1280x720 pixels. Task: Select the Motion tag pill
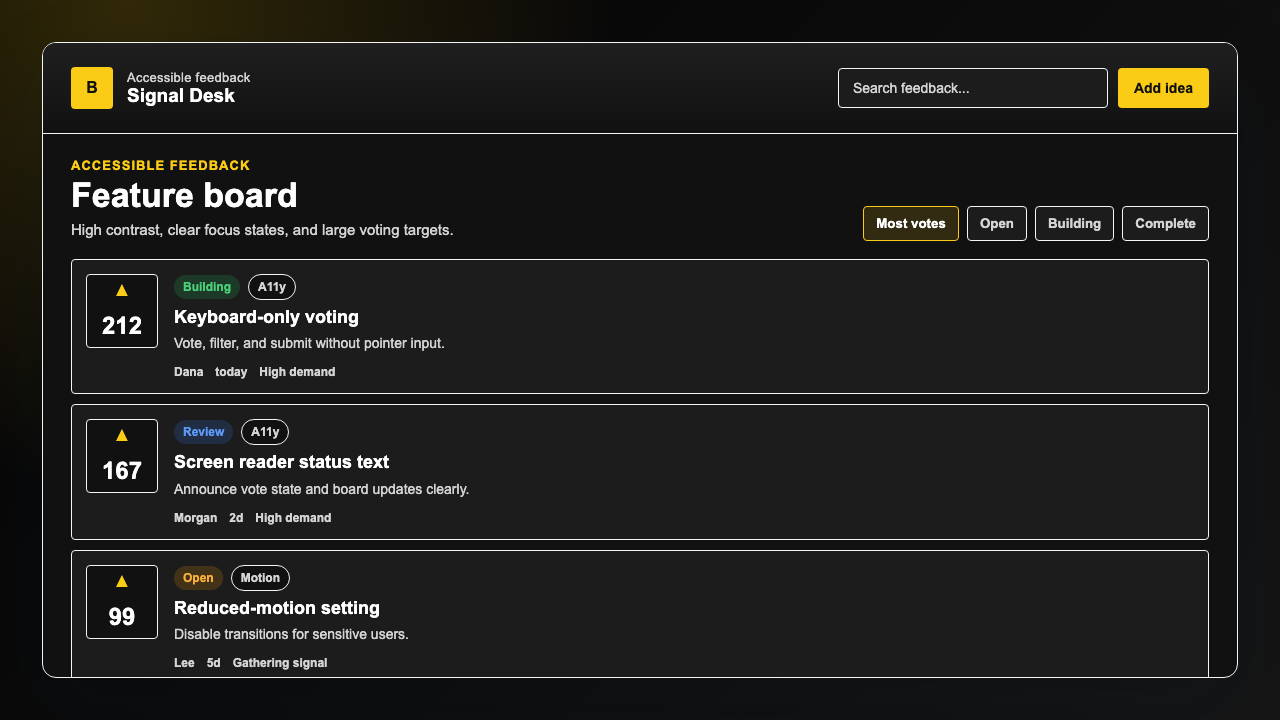point(260,578)
